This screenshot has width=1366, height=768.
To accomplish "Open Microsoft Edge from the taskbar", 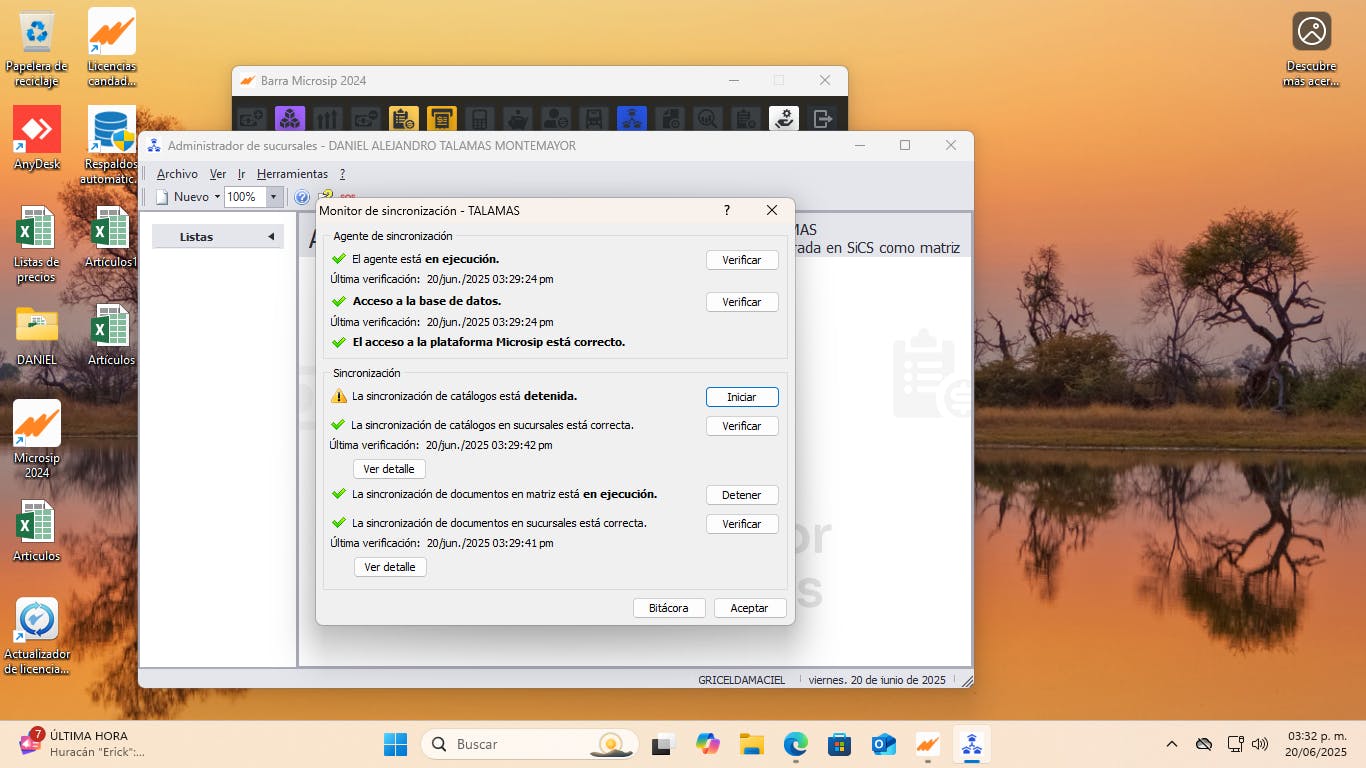I will click(x=796, y=744).
